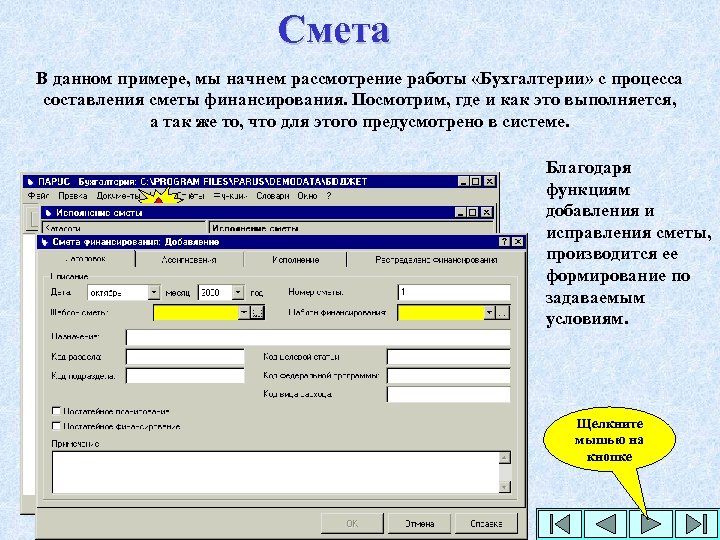This screenshot has width=720, height=540.
Task: Open the Правка menu
Action: point(73,196)
